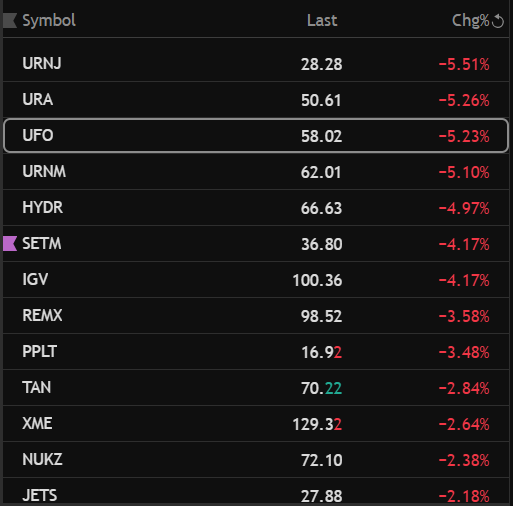Select the URNJ symbol row

point(256,64)
